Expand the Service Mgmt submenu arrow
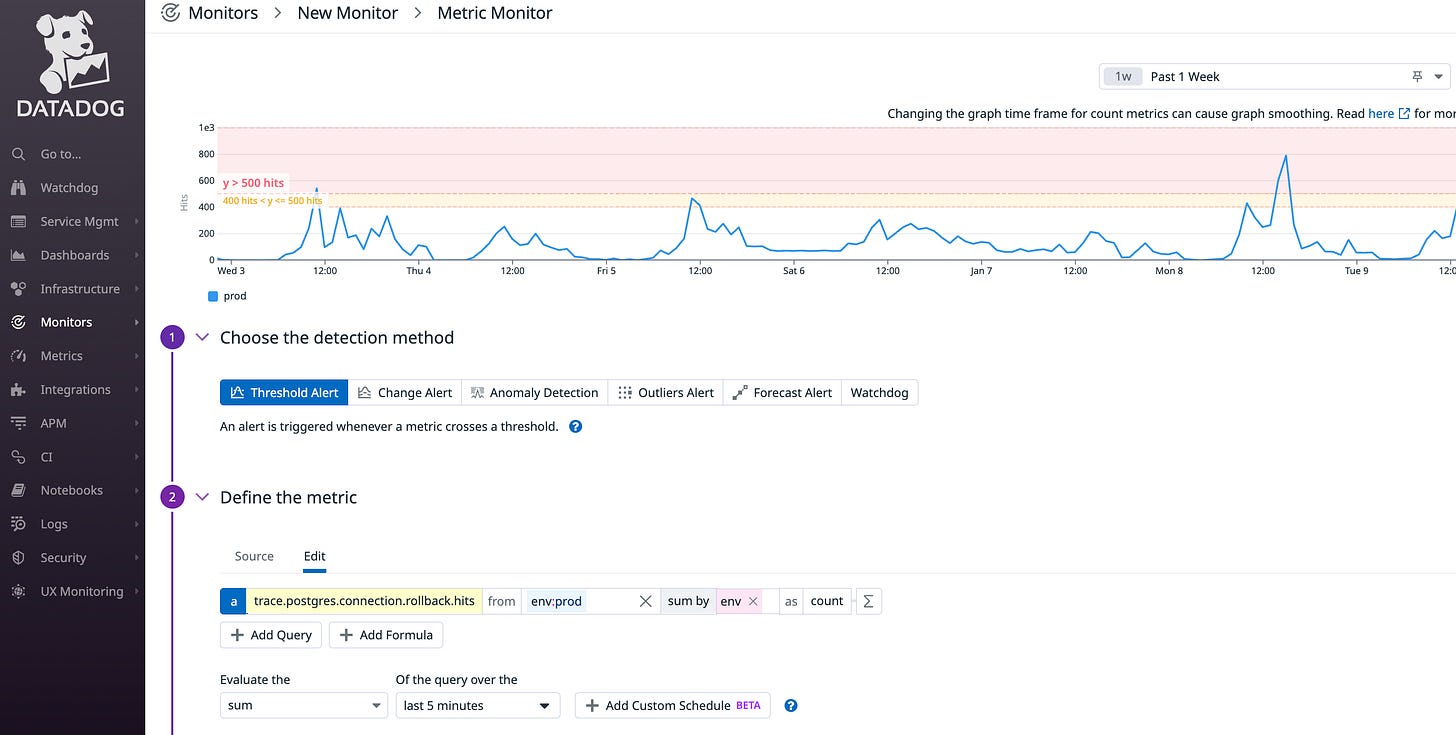This screenshot has width=1456, height=735. [x=136, y=222]
